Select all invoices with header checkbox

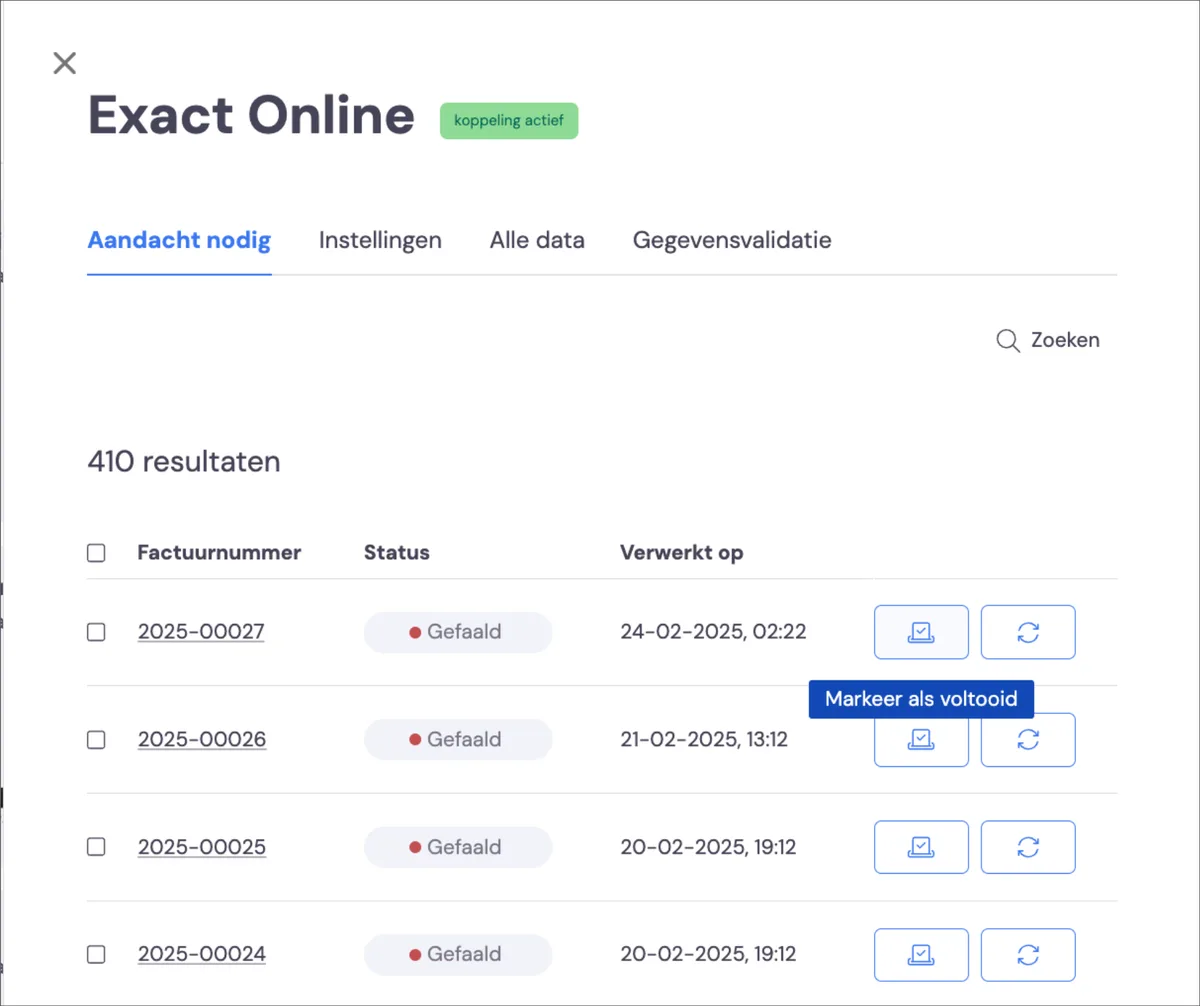[x=96, y=553]
